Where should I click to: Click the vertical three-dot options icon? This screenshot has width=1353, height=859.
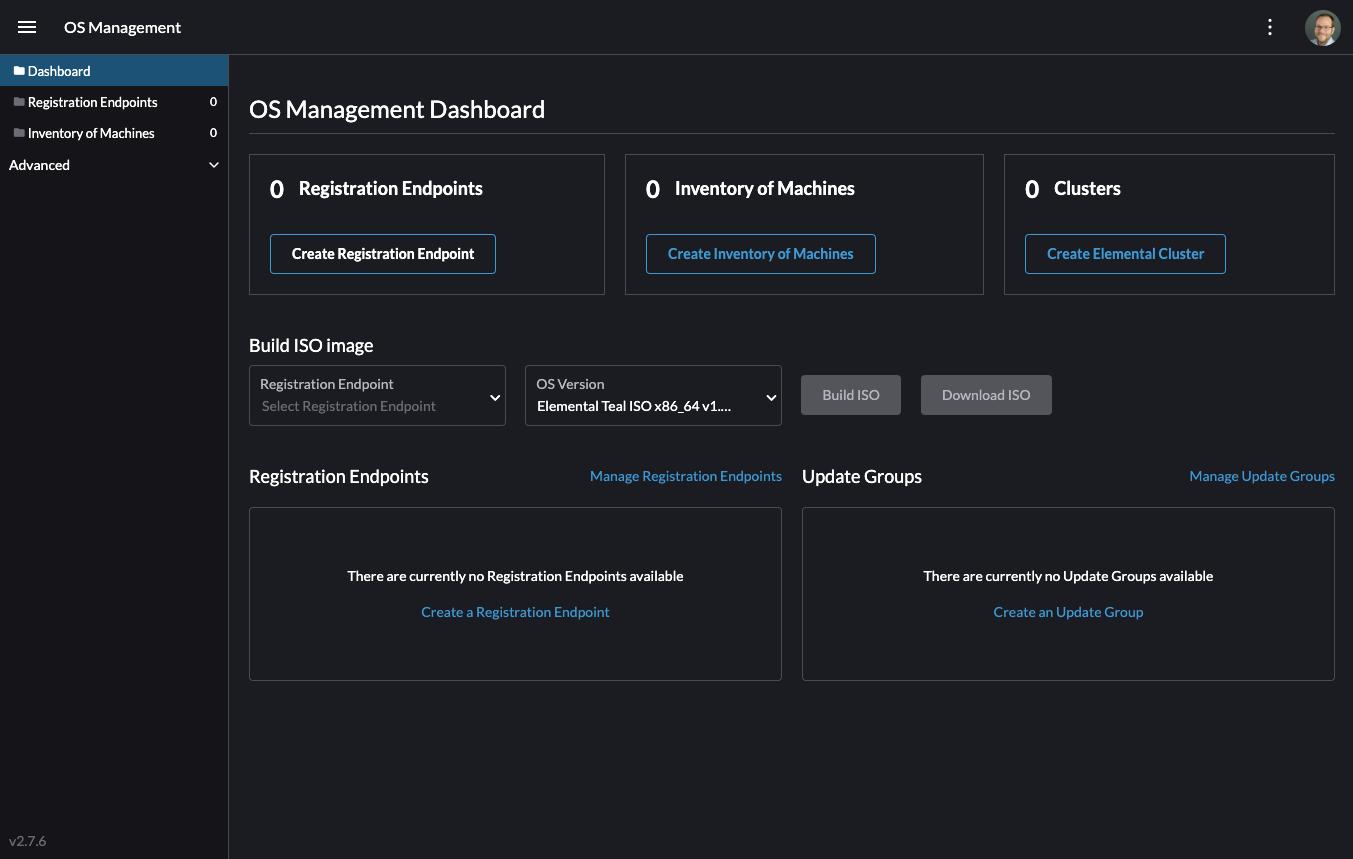pos(1270,27)
